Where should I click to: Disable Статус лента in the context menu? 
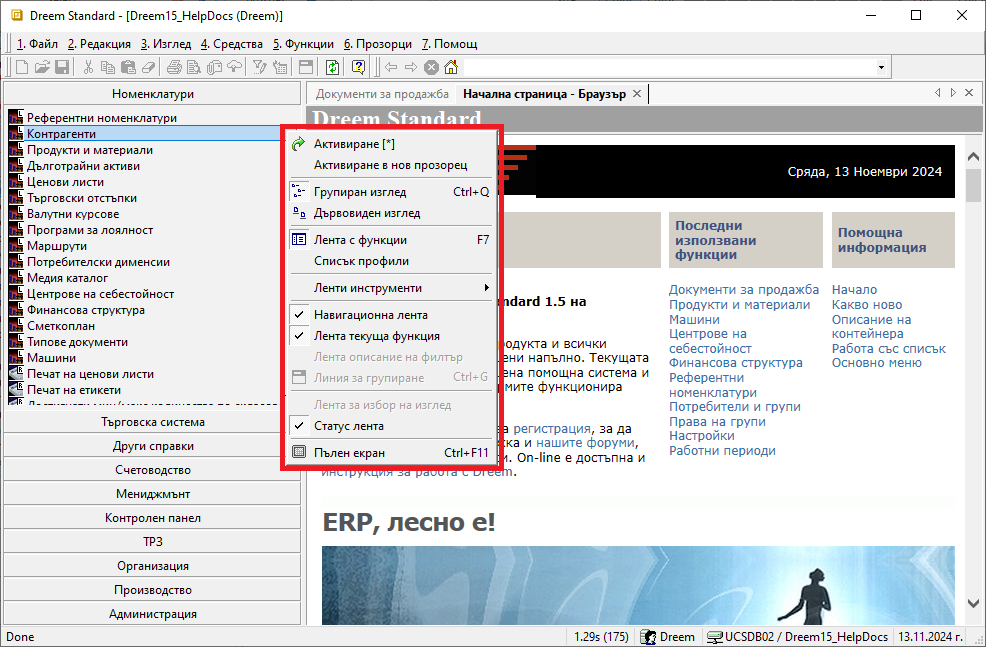(348, 426)
